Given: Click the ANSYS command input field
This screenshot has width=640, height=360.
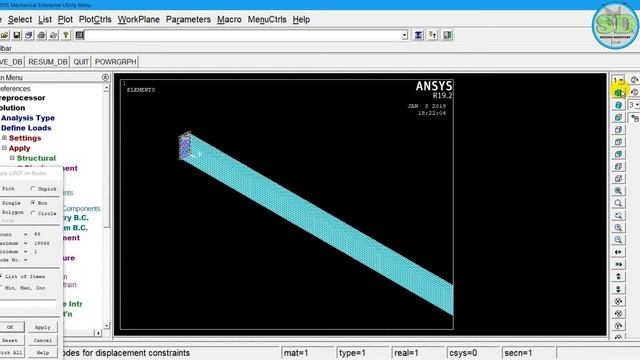Looking at the screenshot, I should (243, 35).
